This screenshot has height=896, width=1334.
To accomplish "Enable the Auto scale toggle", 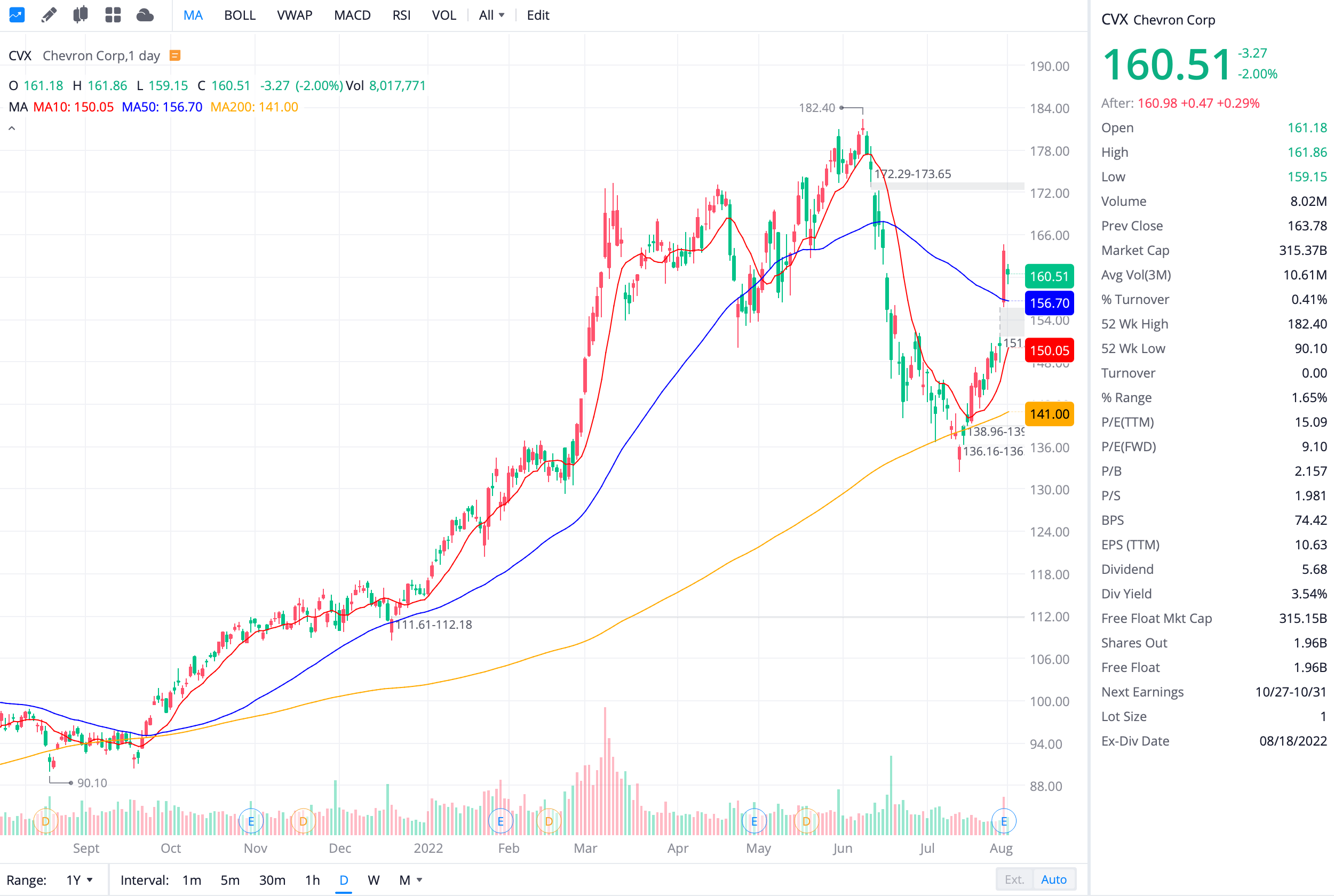I will [x=1053, y=879].
